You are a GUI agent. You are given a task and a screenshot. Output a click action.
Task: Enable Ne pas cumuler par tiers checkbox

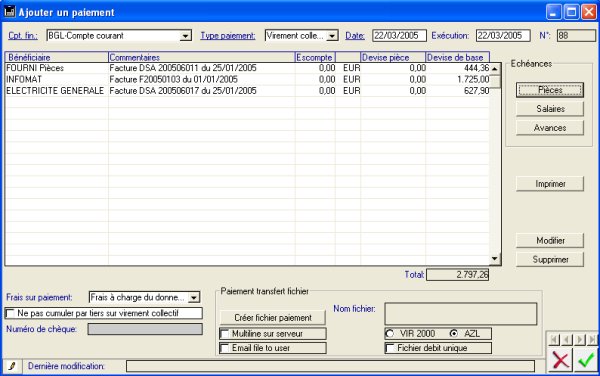[x=10, y=313]
